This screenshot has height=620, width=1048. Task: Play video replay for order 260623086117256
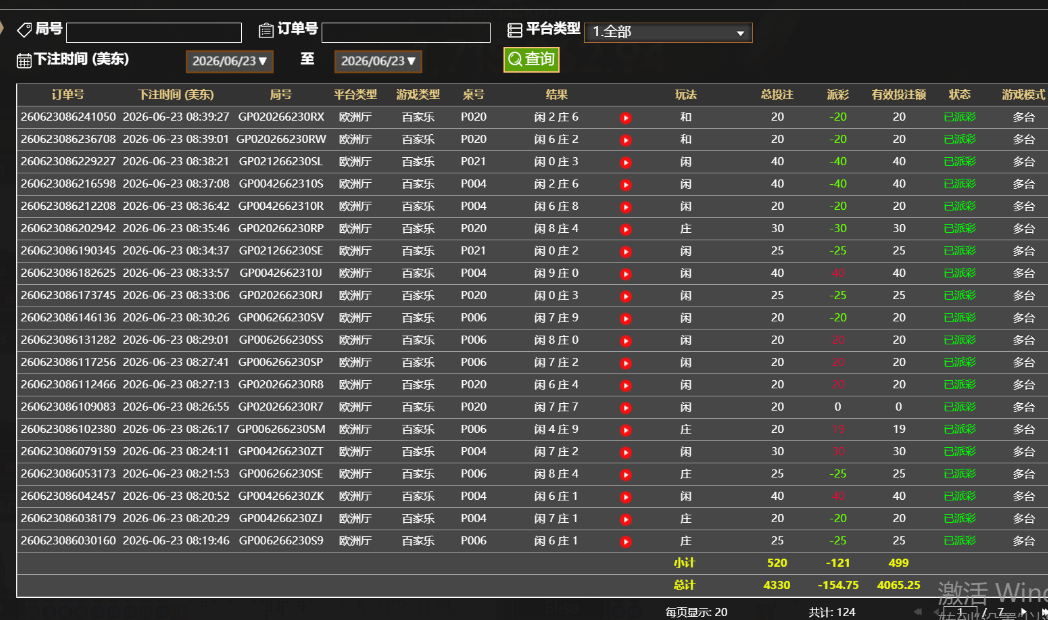click(x=626, y=363)
